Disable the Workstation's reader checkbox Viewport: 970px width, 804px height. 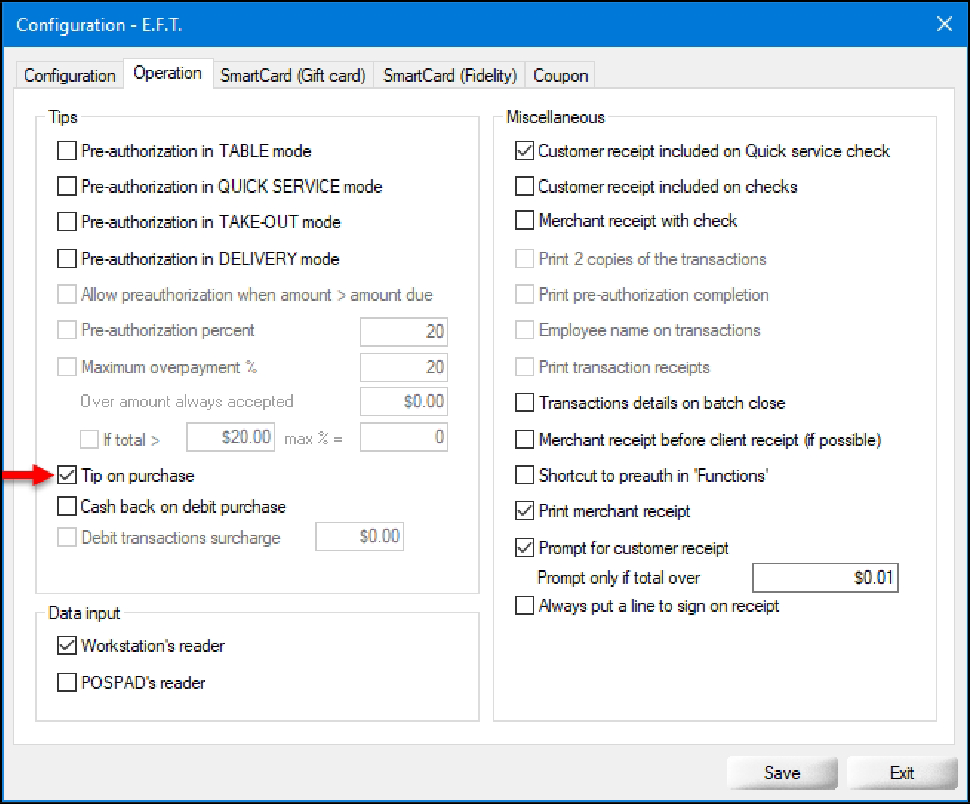(x=67, y=646)
